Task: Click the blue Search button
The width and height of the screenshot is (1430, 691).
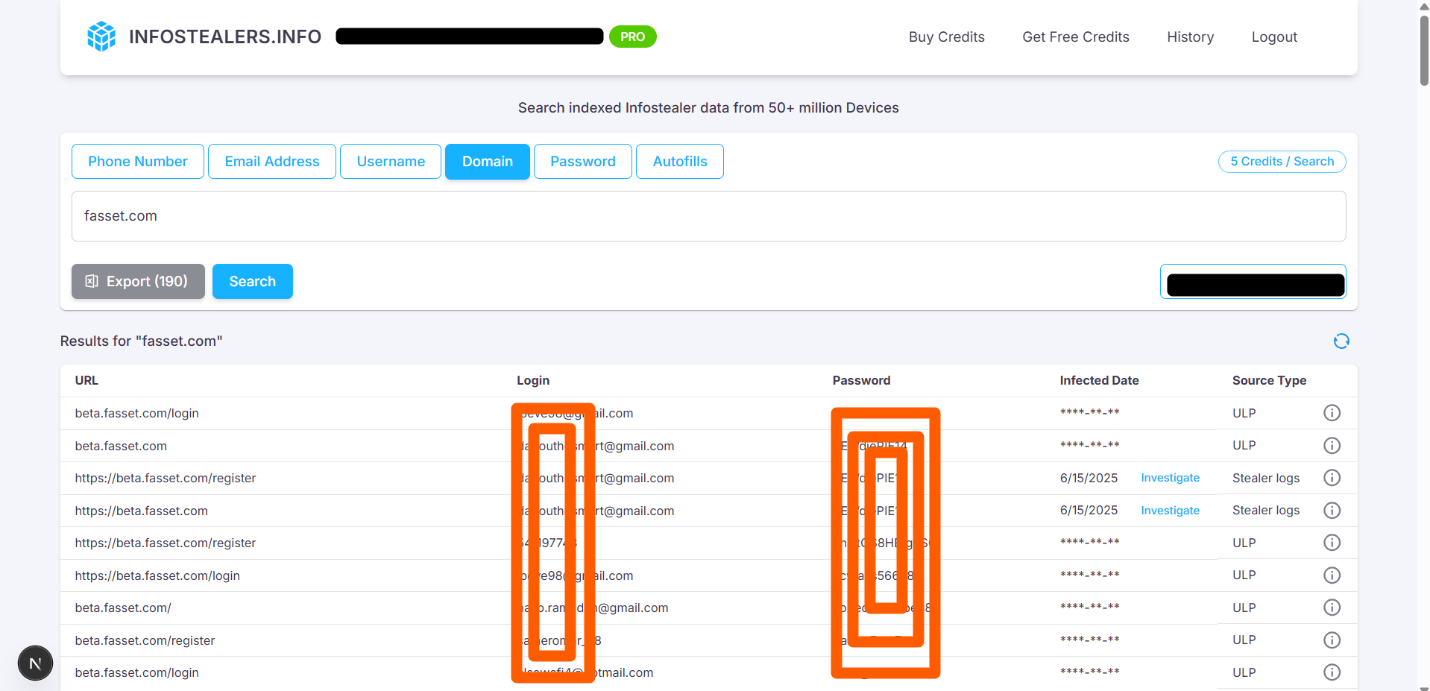Action: point(252,281)
